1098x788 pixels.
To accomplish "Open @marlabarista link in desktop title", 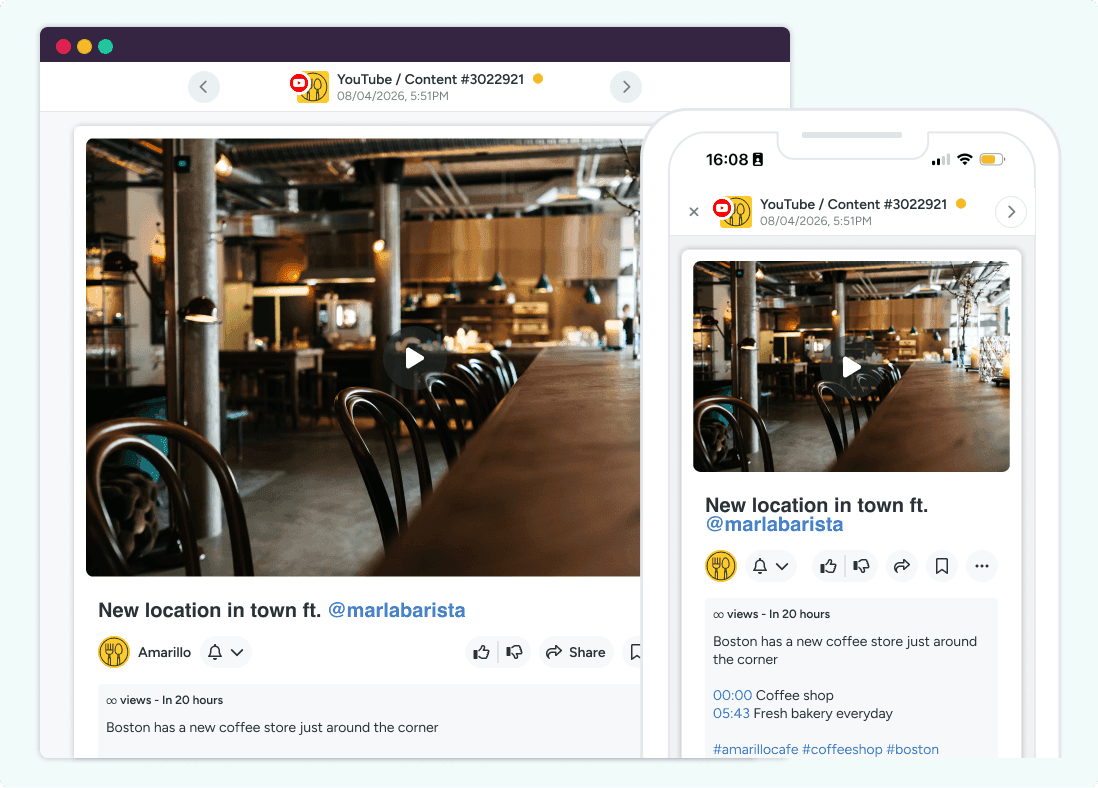I will [x=396, y=610].
